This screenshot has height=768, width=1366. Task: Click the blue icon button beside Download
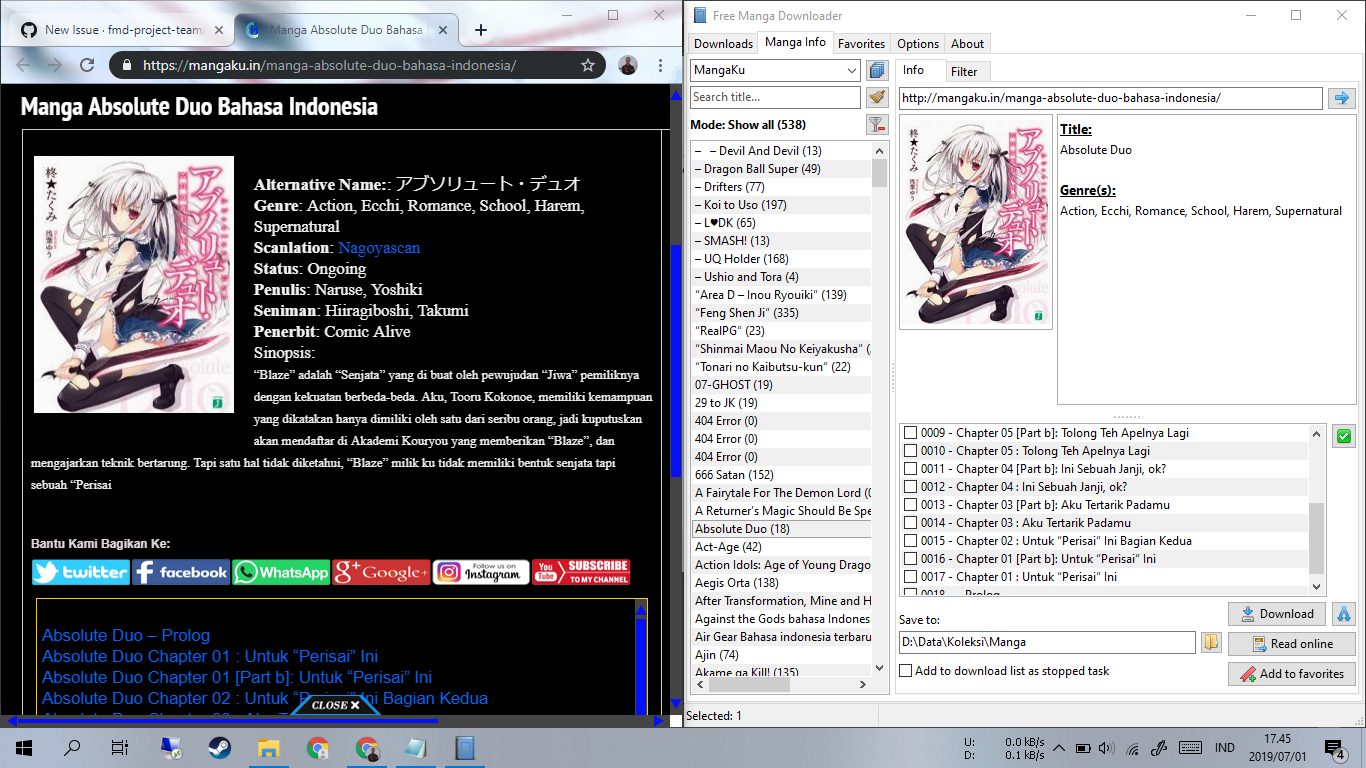click(x=1343, y=613)
